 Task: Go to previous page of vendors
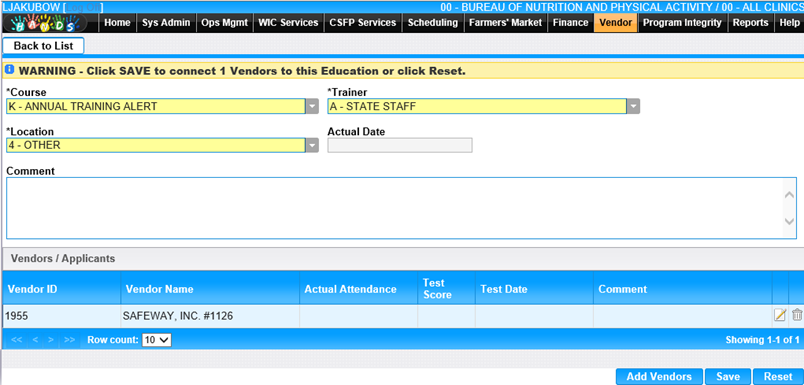35,339
